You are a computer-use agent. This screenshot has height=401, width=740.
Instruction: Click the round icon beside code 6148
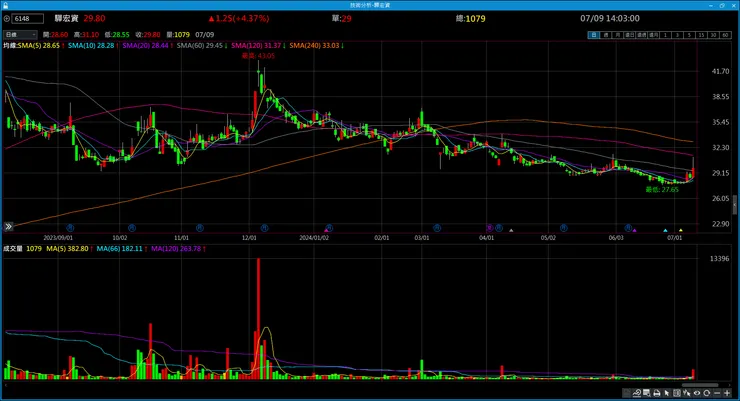tap(7, 19)
